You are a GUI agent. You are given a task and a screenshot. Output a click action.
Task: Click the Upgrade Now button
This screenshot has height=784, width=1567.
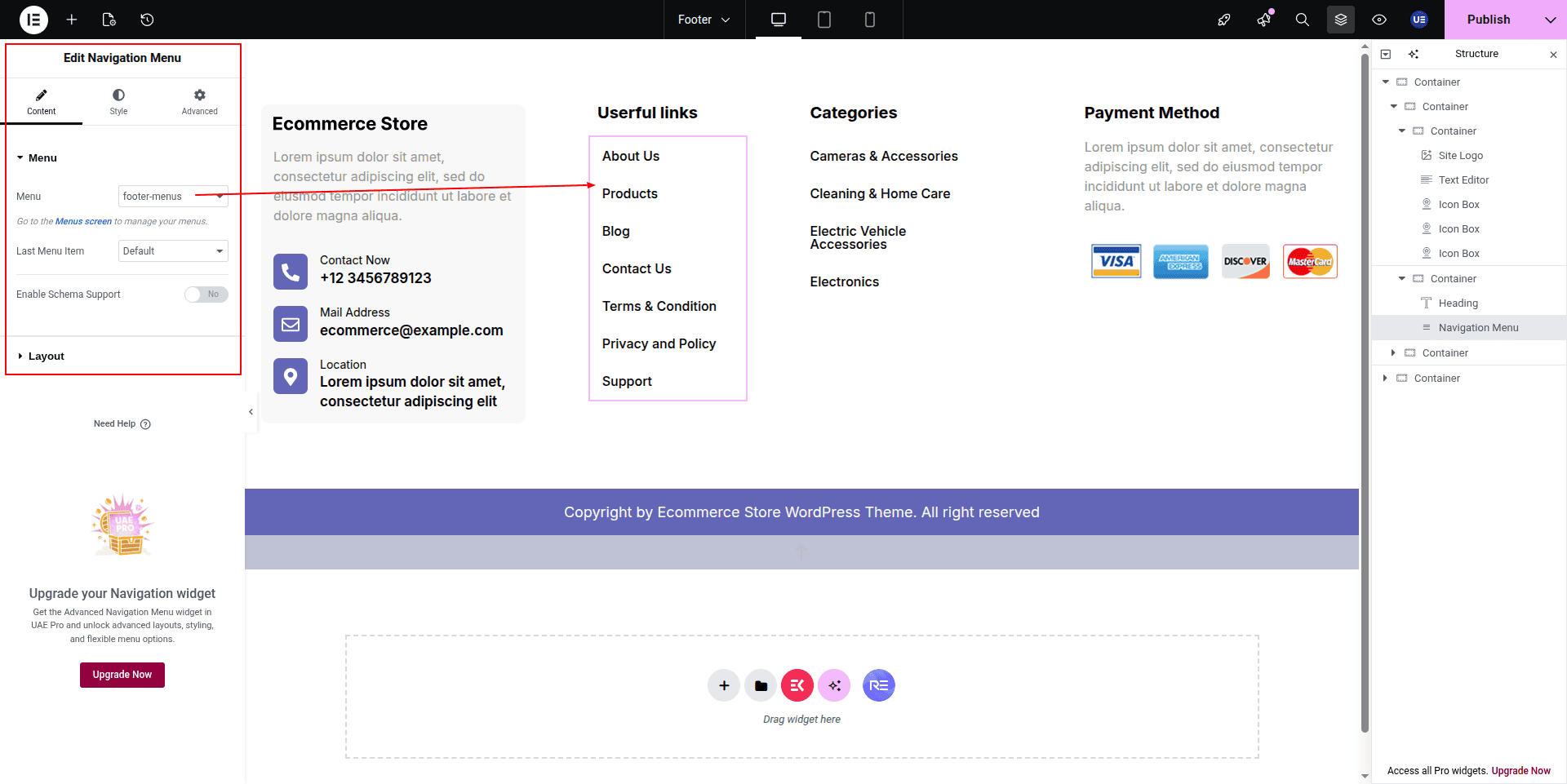(122, 675)
